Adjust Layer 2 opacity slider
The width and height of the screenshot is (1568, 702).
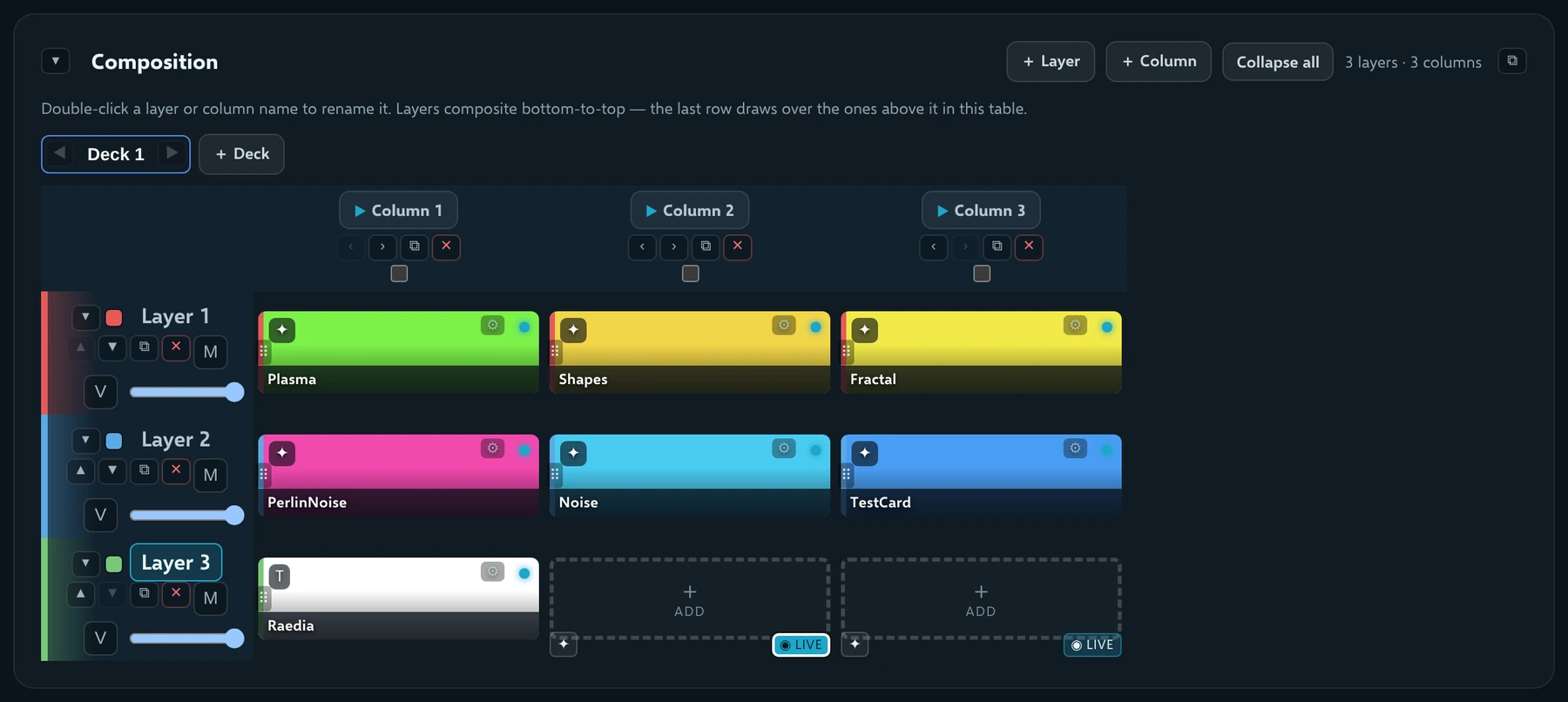pyautogui.click(x=186, y=515)
